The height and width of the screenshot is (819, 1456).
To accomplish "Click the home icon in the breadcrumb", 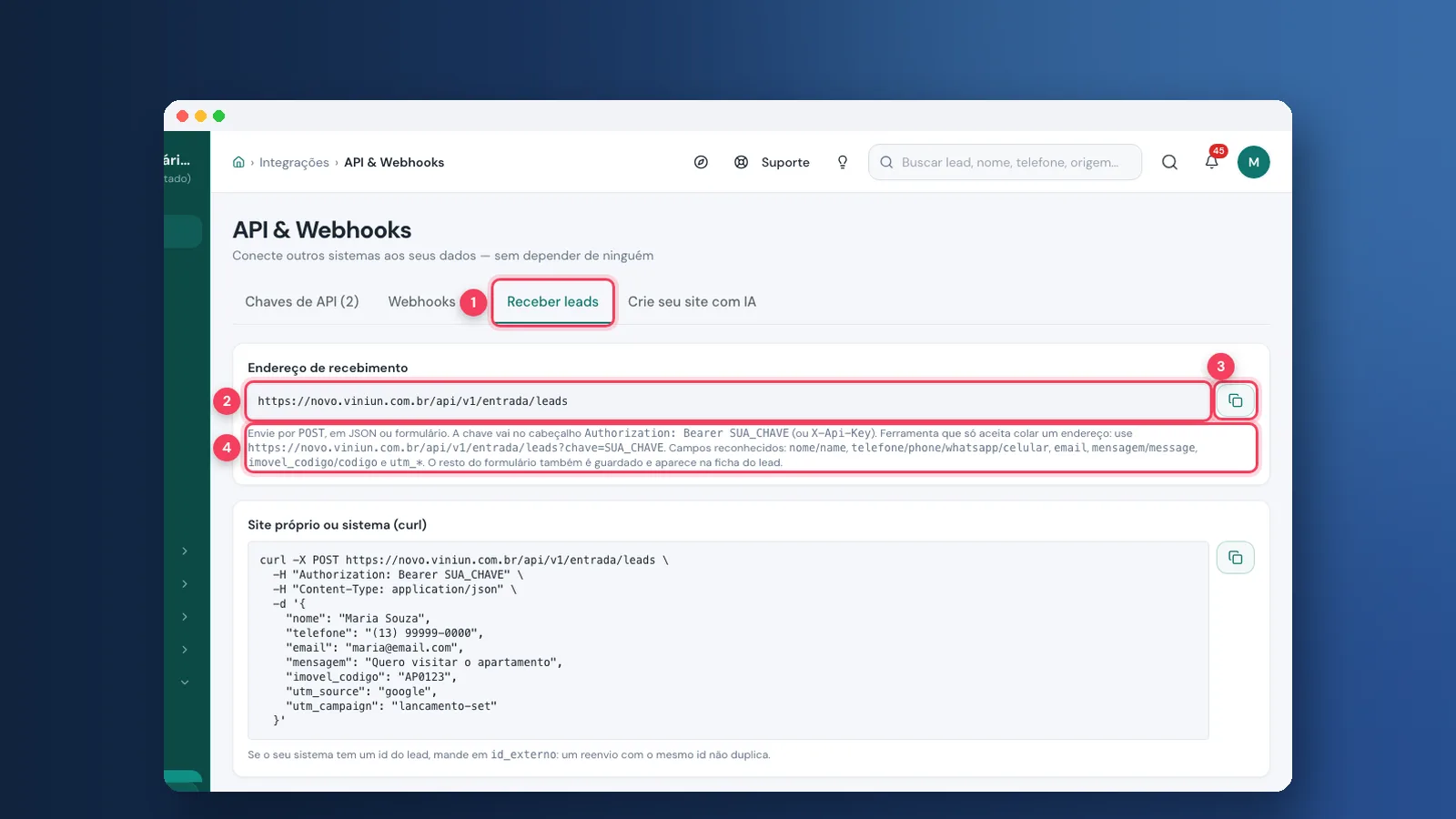I will (238, 162).
